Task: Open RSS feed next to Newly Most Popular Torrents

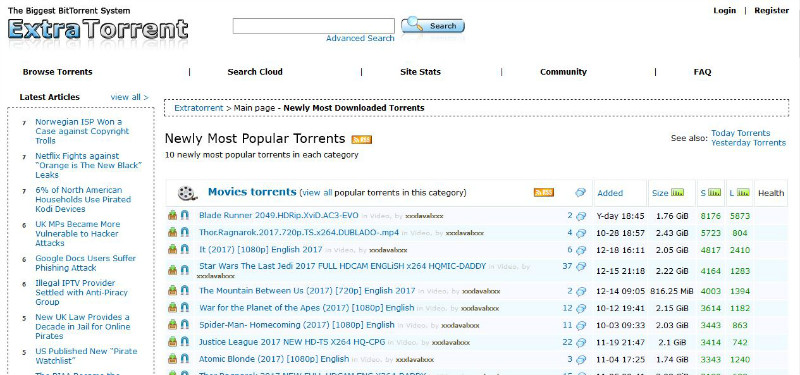Action: tap(362, 139)
